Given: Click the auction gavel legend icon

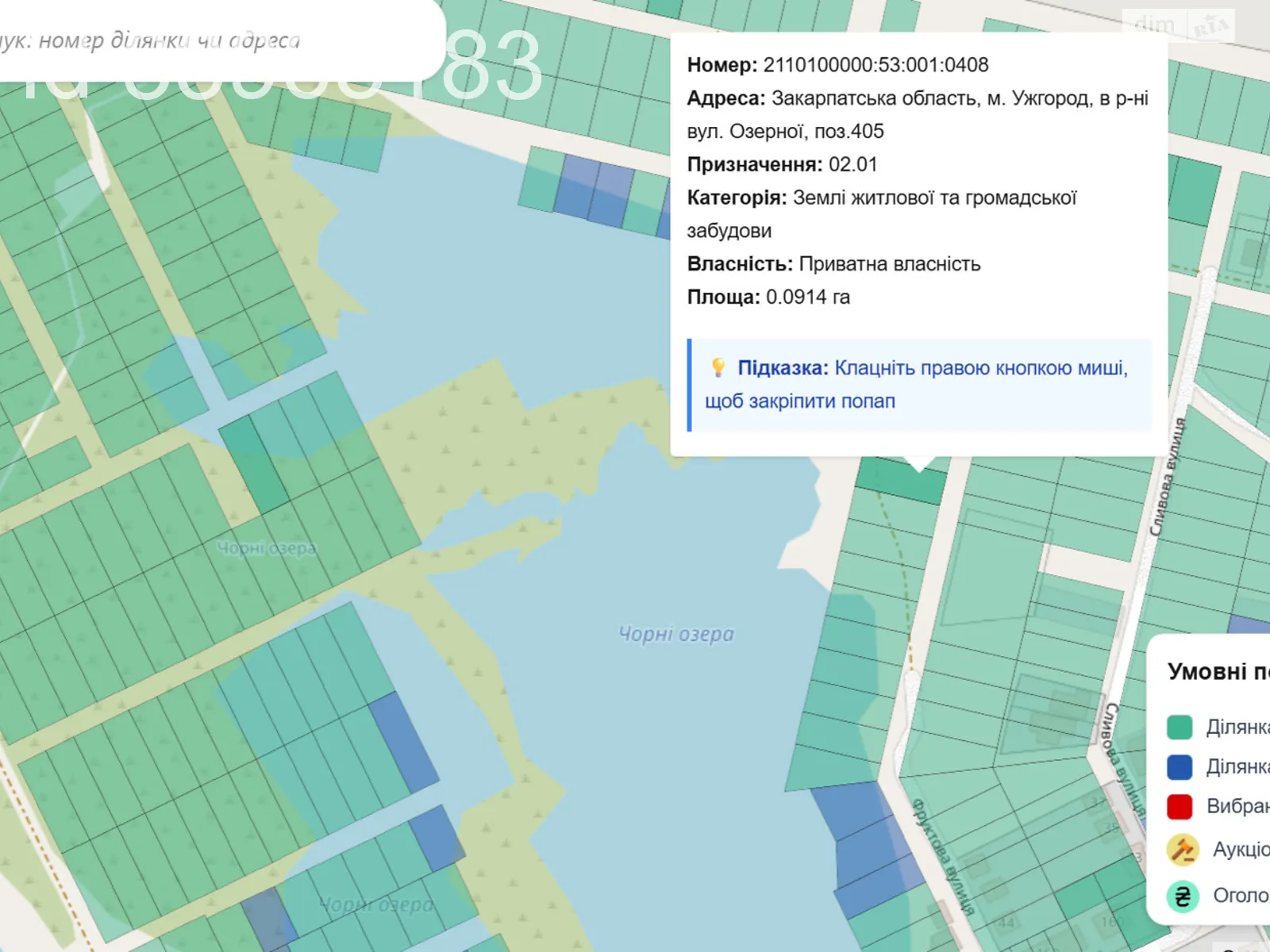Looking at the screenshot, I should [1182, 850].
